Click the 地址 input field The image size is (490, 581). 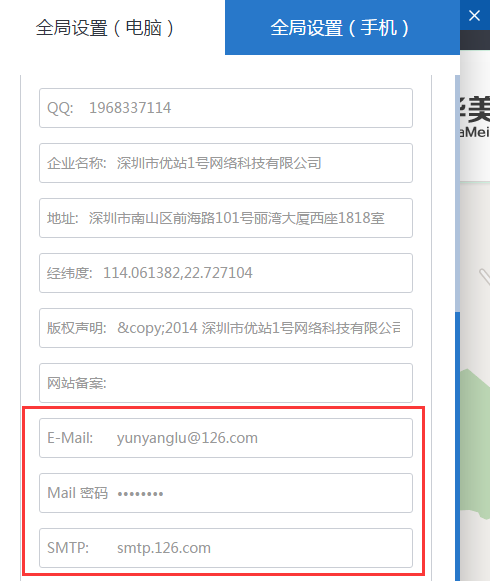(226, 218)
